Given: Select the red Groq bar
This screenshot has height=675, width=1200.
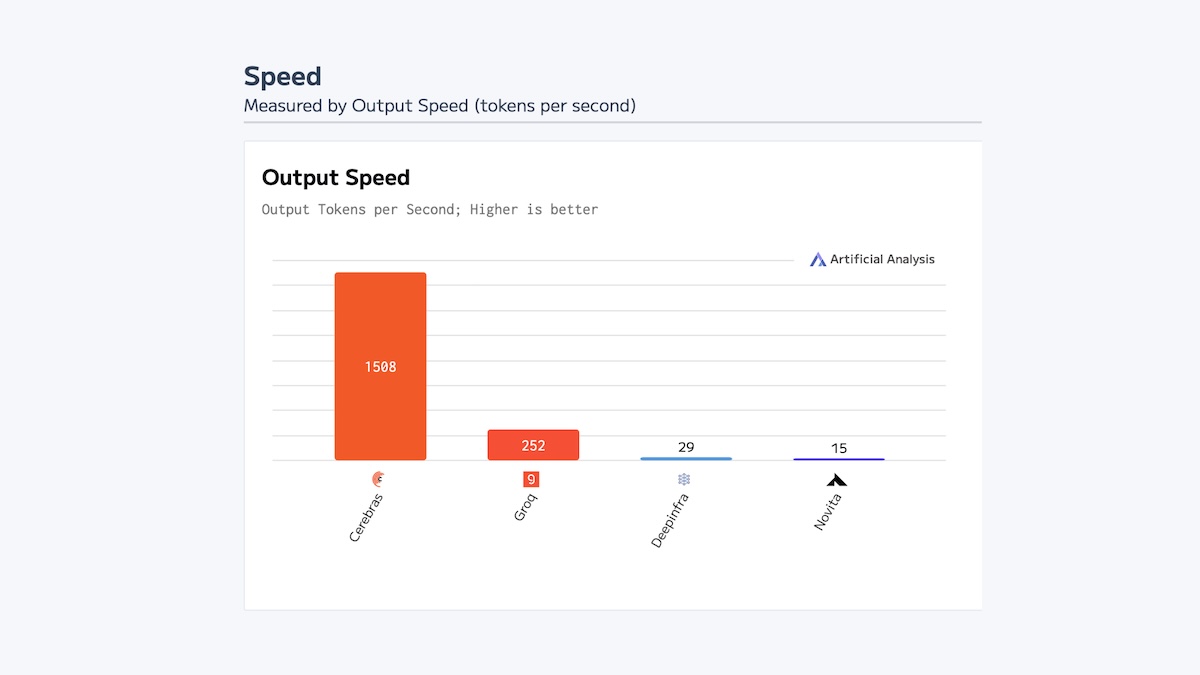Looking at the screenshot, I should coord(533,445).
